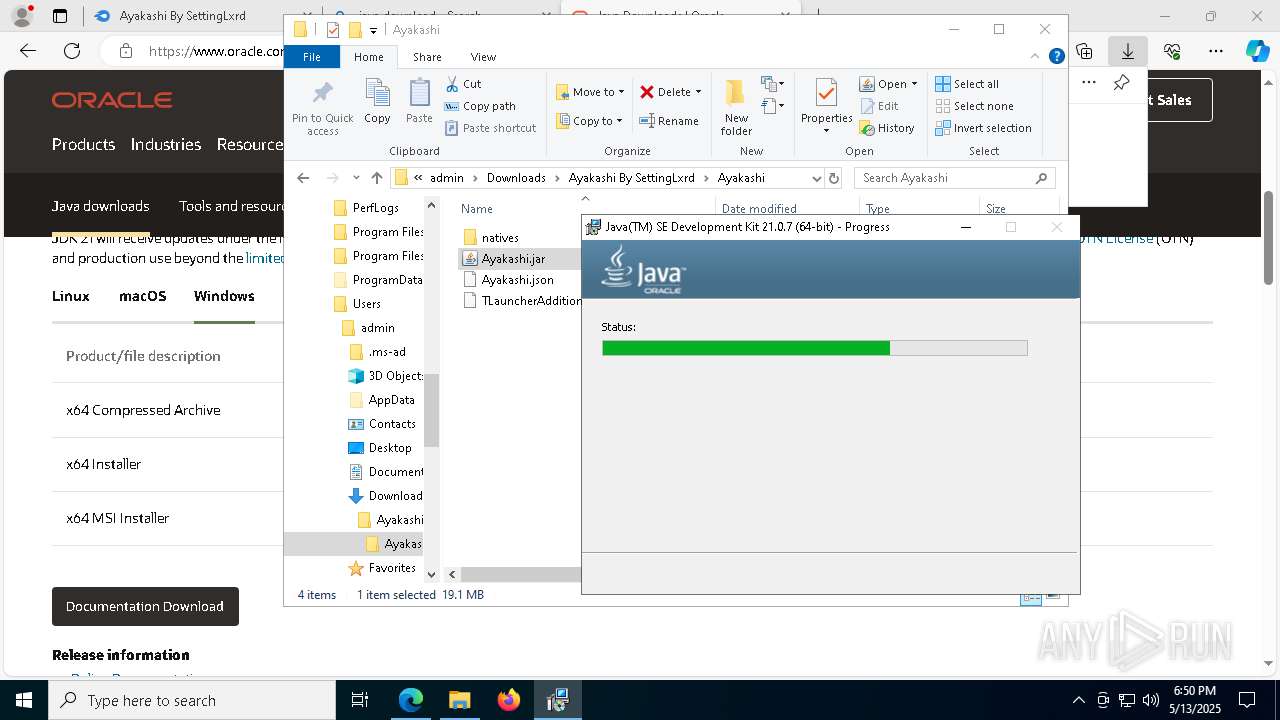Go up one folder level arrow
The height and width of the screenshot is (720, 1280).
tap(376, 178)
